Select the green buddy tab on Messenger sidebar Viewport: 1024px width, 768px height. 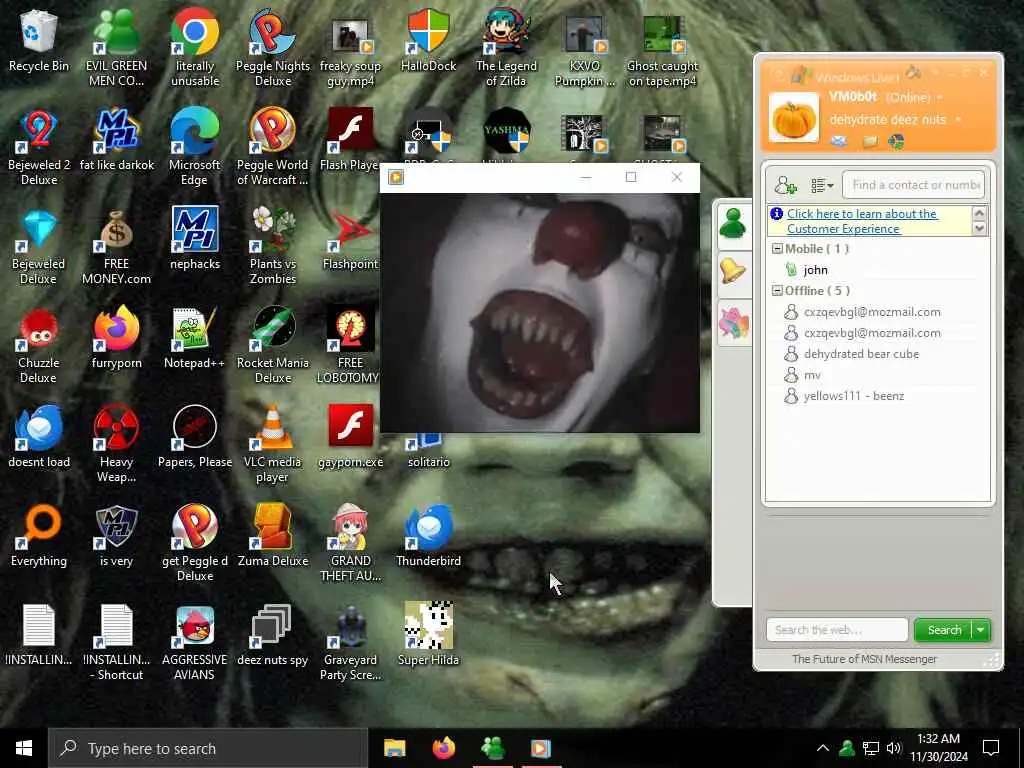point(733,225)
